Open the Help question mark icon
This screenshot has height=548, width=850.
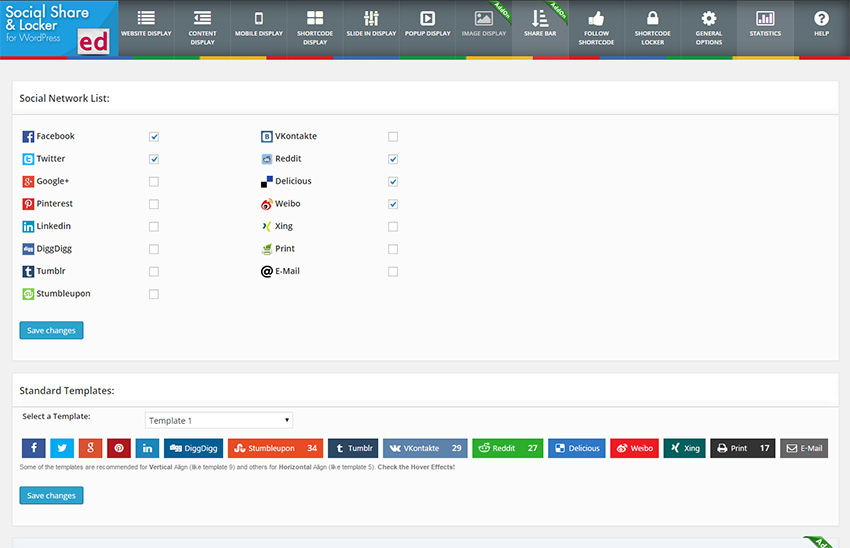coord(821,25)
